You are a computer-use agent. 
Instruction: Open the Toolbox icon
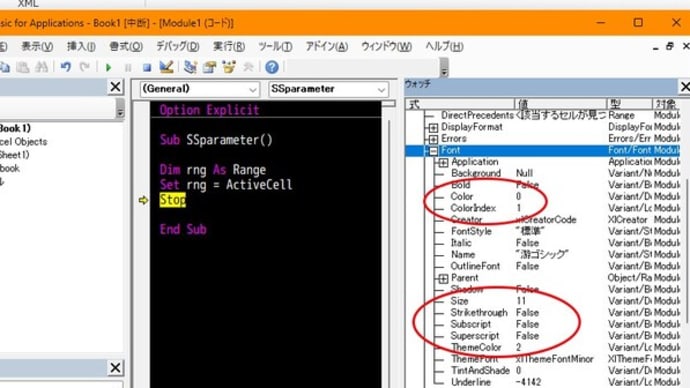tap(248, 67)
